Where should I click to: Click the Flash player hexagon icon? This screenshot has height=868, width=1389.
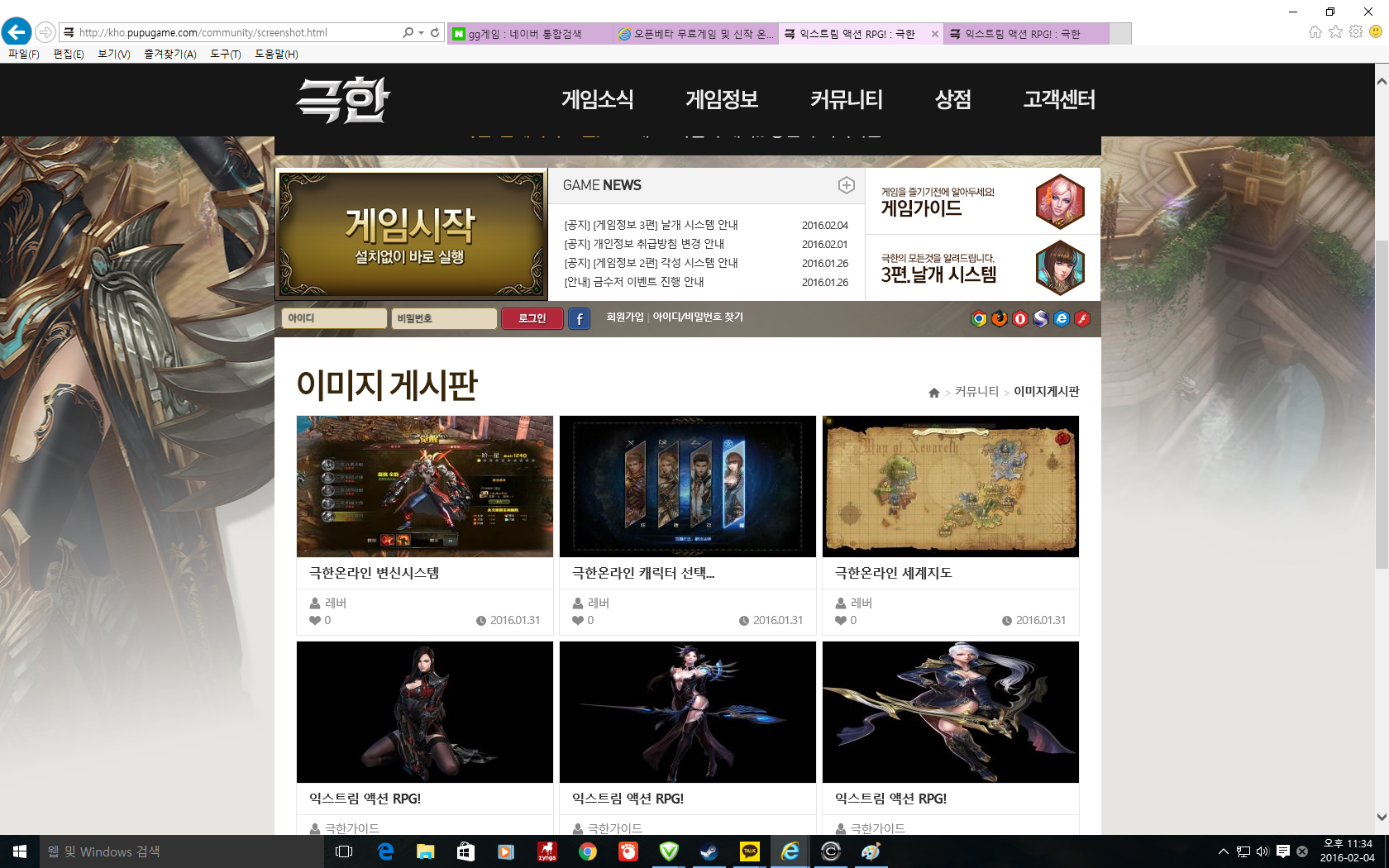1082,319
